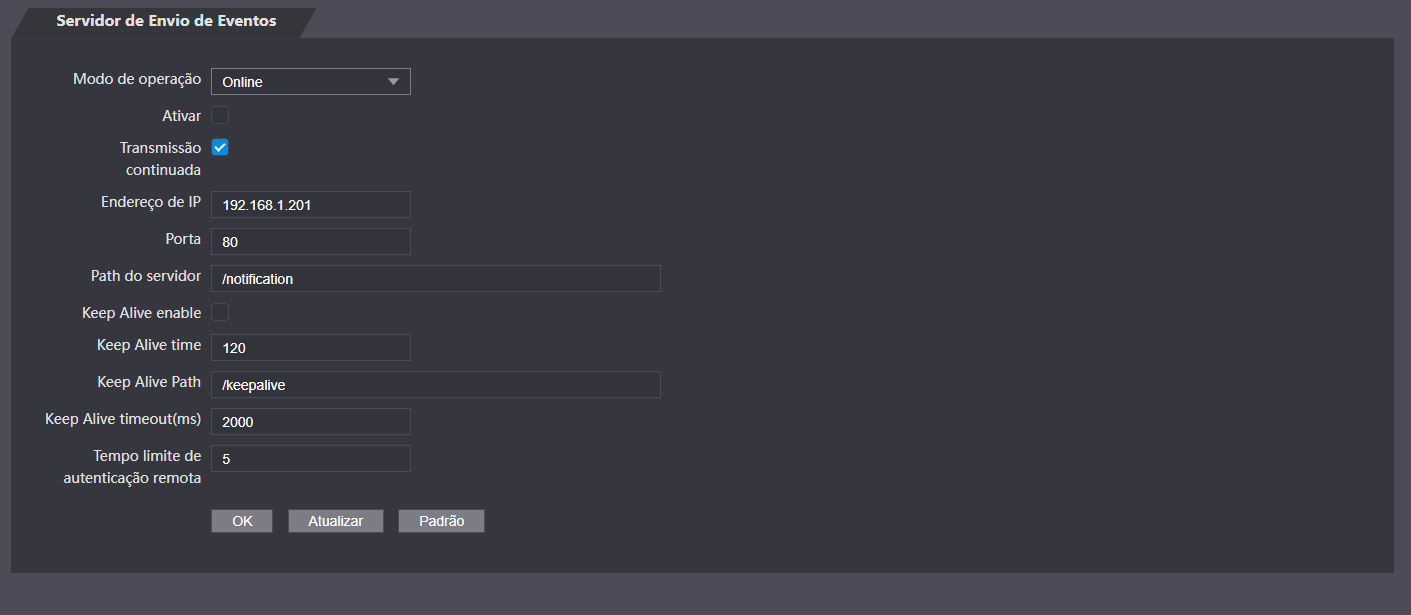Focus the Endereço de IP field
This screenshot has height=615, width=1411.
[x=311, y=204]
